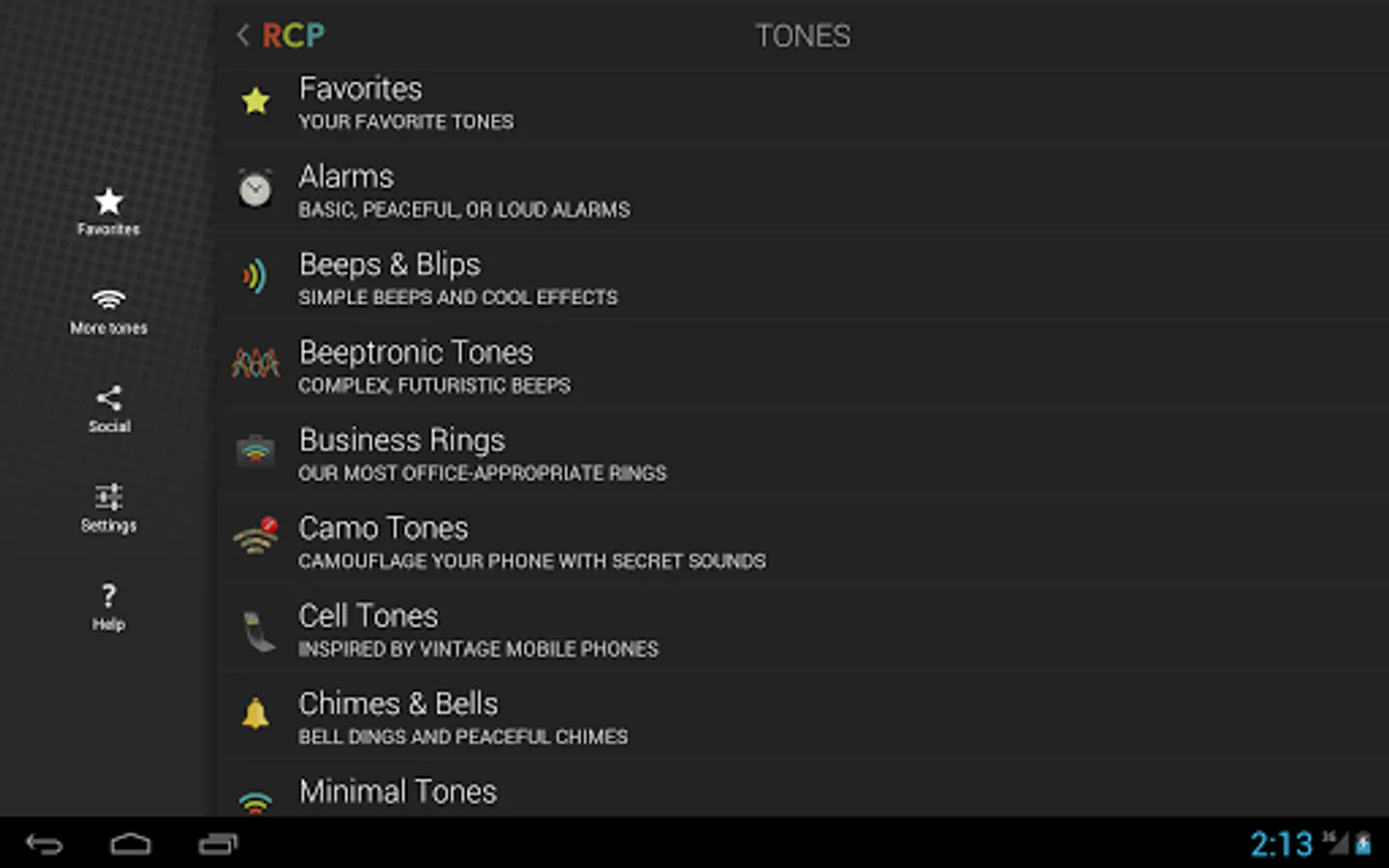Click the Social share icon
The image size is (1389, 868).
pos(109,398)
